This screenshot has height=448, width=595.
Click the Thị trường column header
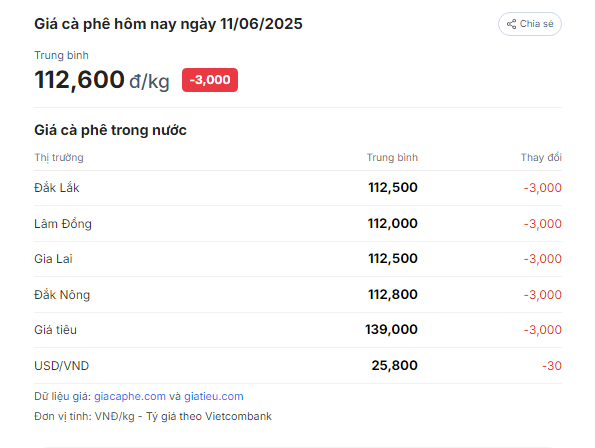click(59, 157)
